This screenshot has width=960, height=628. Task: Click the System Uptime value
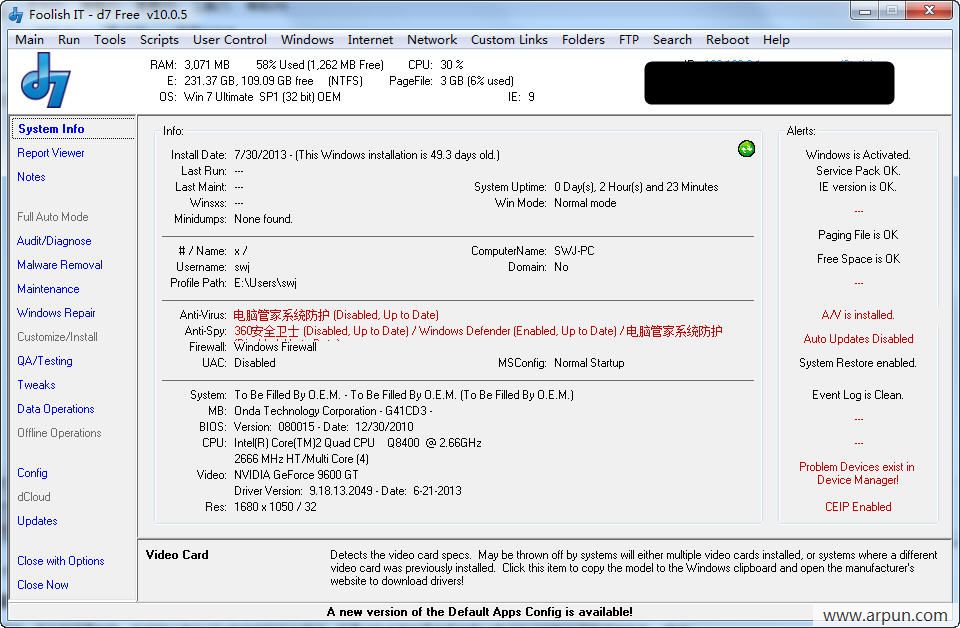click(x=636, y=187)
